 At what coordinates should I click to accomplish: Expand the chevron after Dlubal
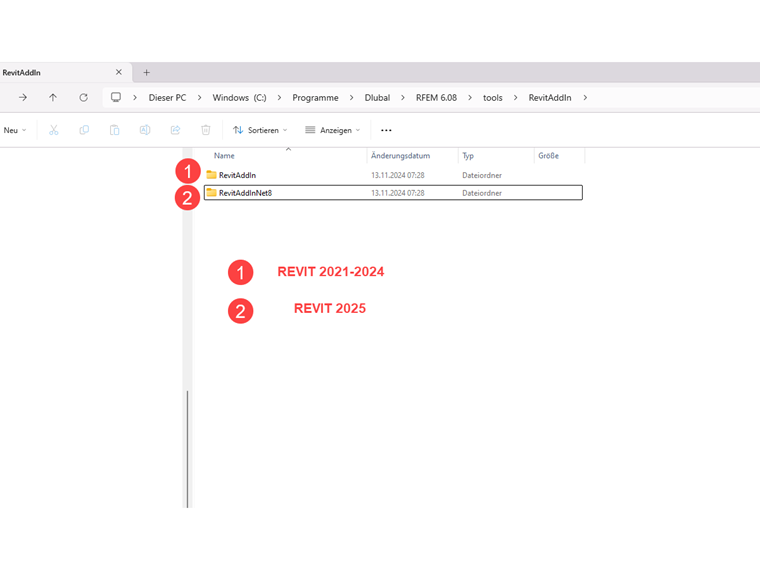point(403,97)
